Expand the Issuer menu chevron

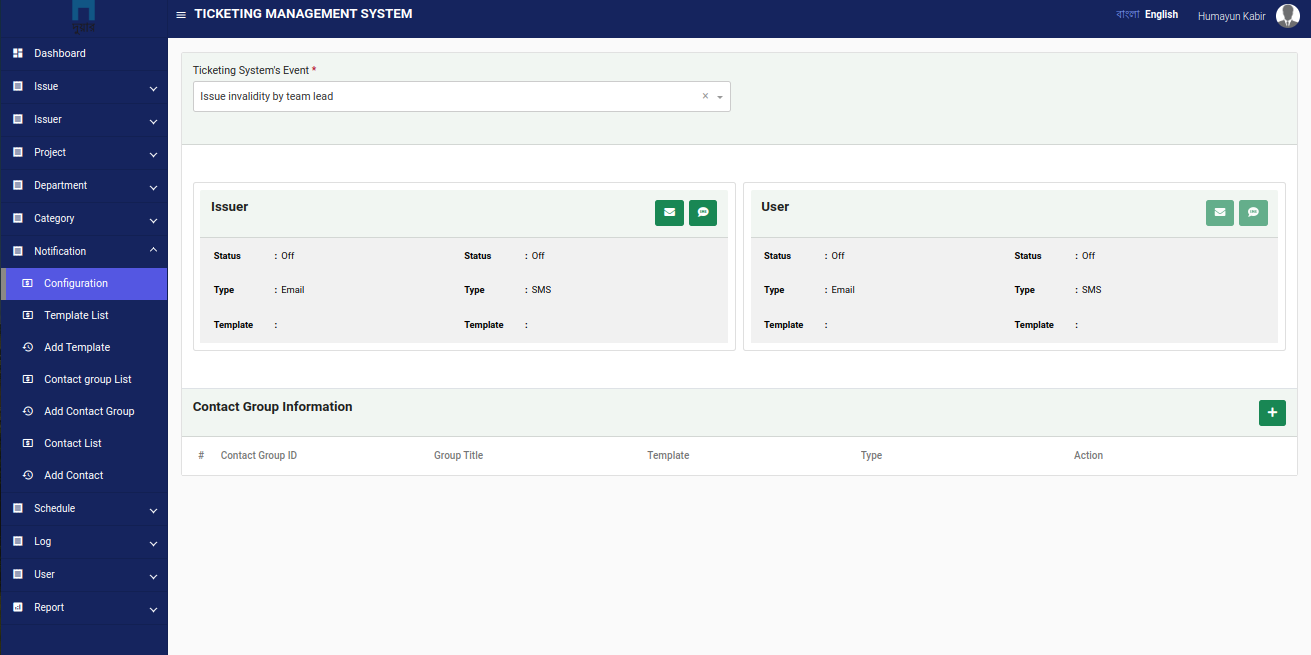click(153, 122)
